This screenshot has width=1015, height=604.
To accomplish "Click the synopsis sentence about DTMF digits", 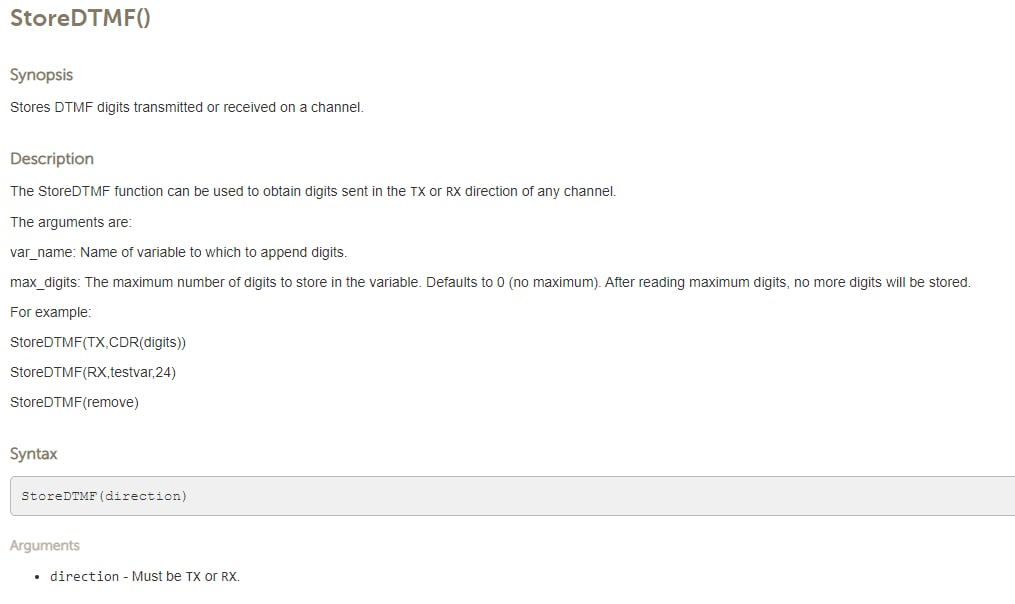I will pyautogui.click(x=186, y=107).
